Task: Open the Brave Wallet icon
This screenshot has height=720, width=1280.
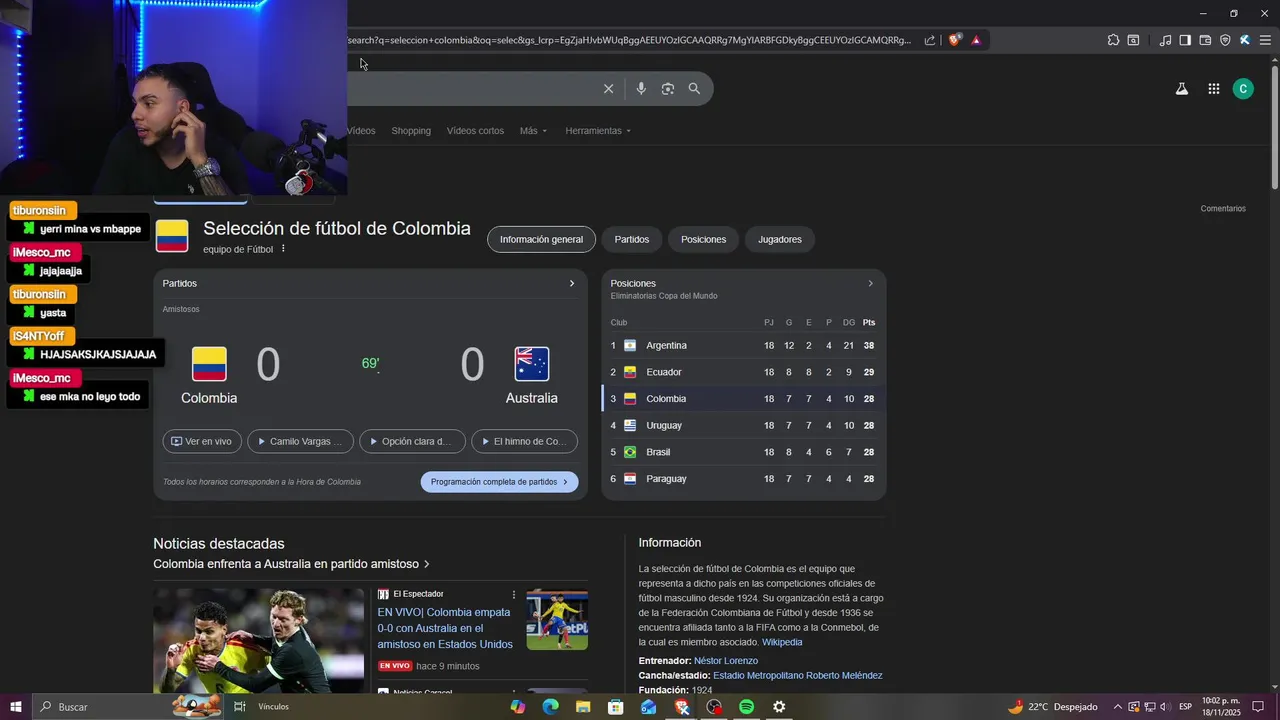Action: (1205, 40)
